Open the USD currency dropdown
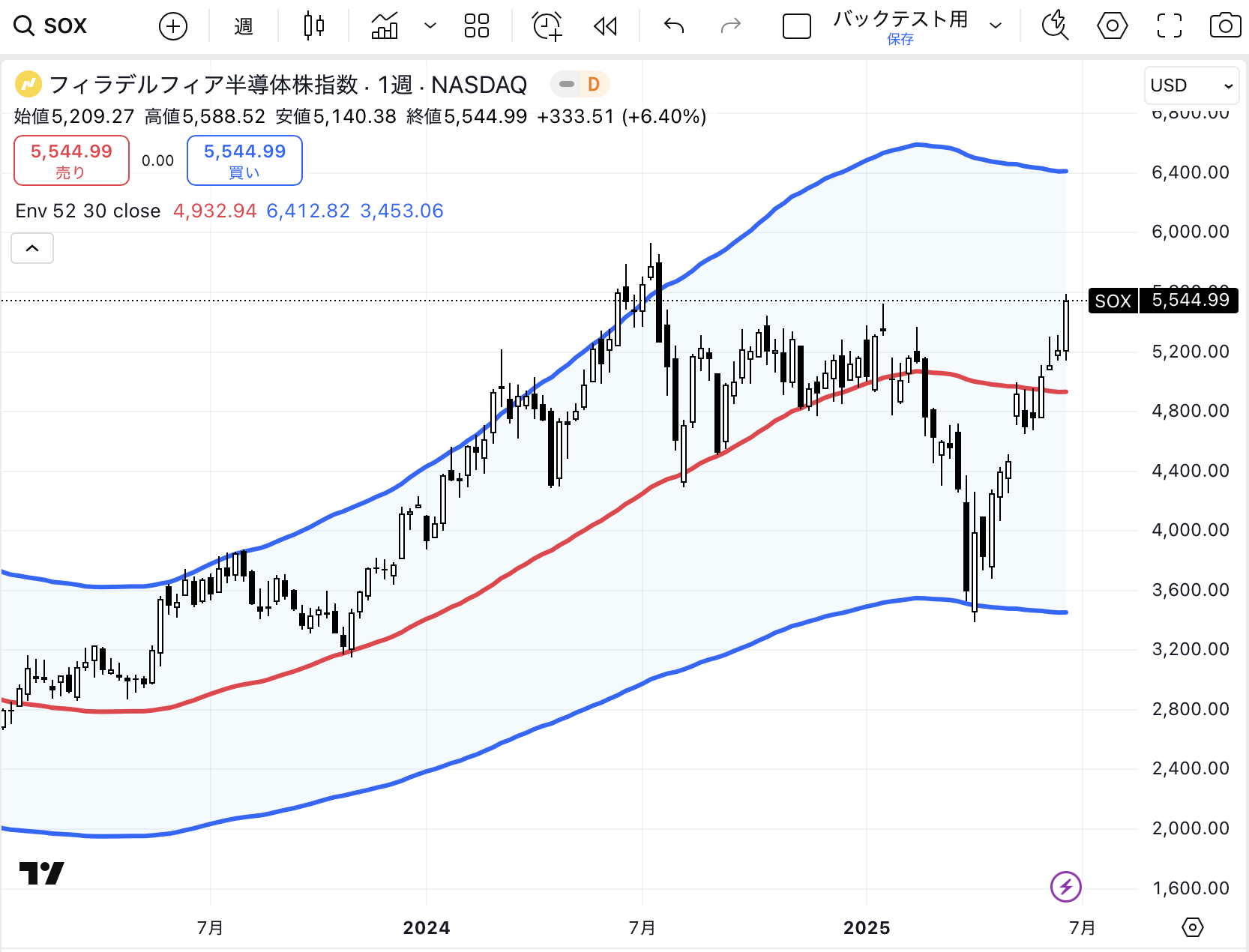Viewport: 1249px width, 952px height. [1192, 85]
